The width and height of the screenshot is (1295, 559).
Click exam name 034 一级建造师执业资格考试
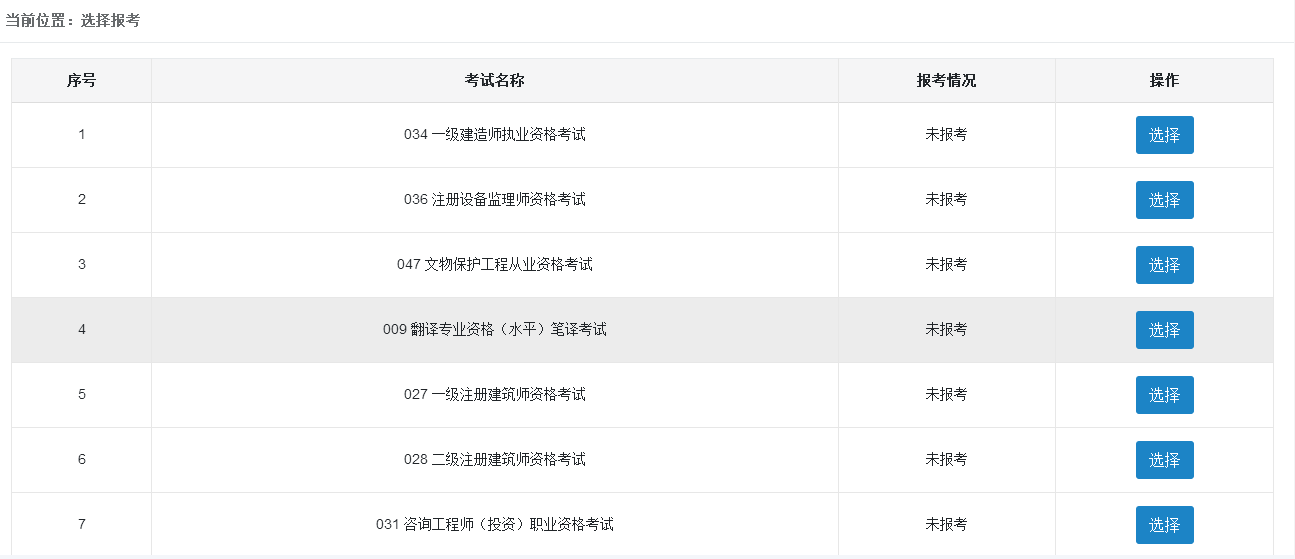tap(494, 135)
